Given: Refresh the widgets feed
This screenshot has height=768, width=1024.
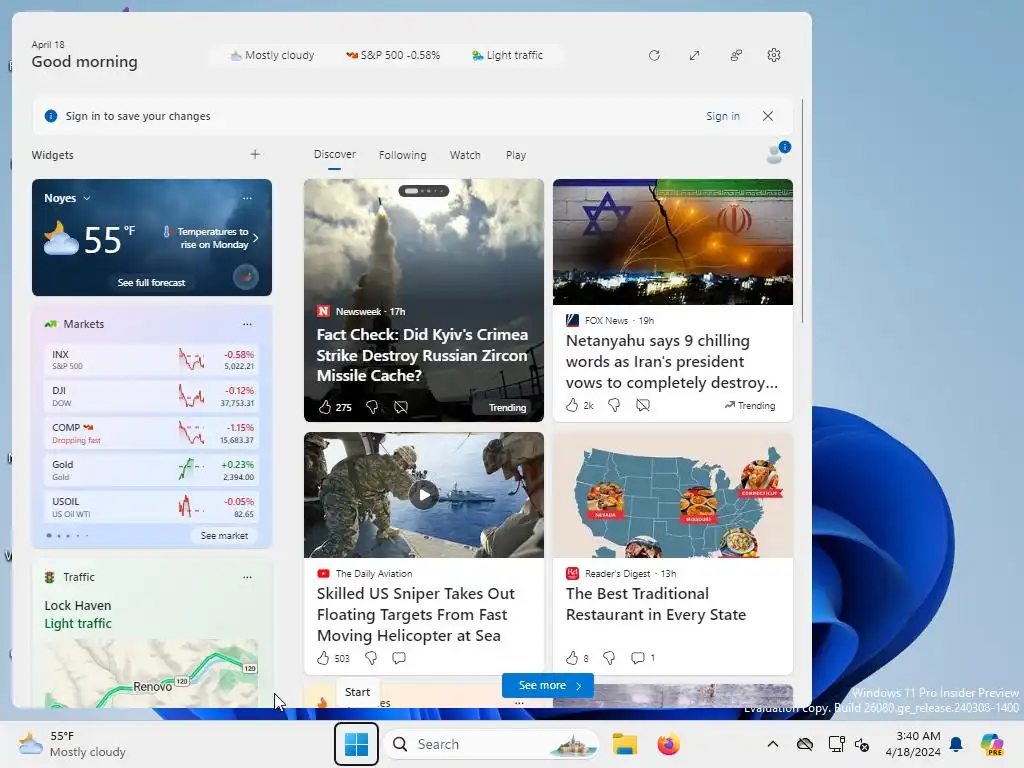Looking at the screenshot, I should [654, 56].
